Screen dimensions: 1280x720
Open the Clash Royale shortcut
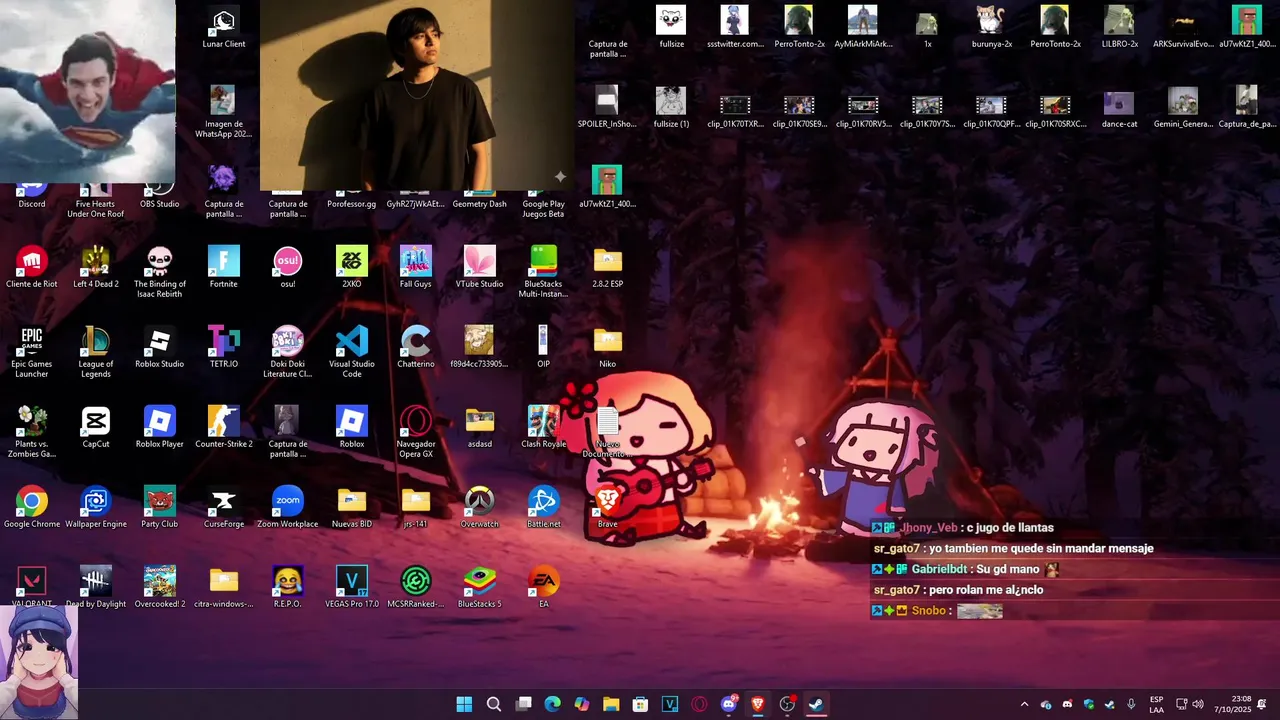pyautogui.click(x=544, y=428)
